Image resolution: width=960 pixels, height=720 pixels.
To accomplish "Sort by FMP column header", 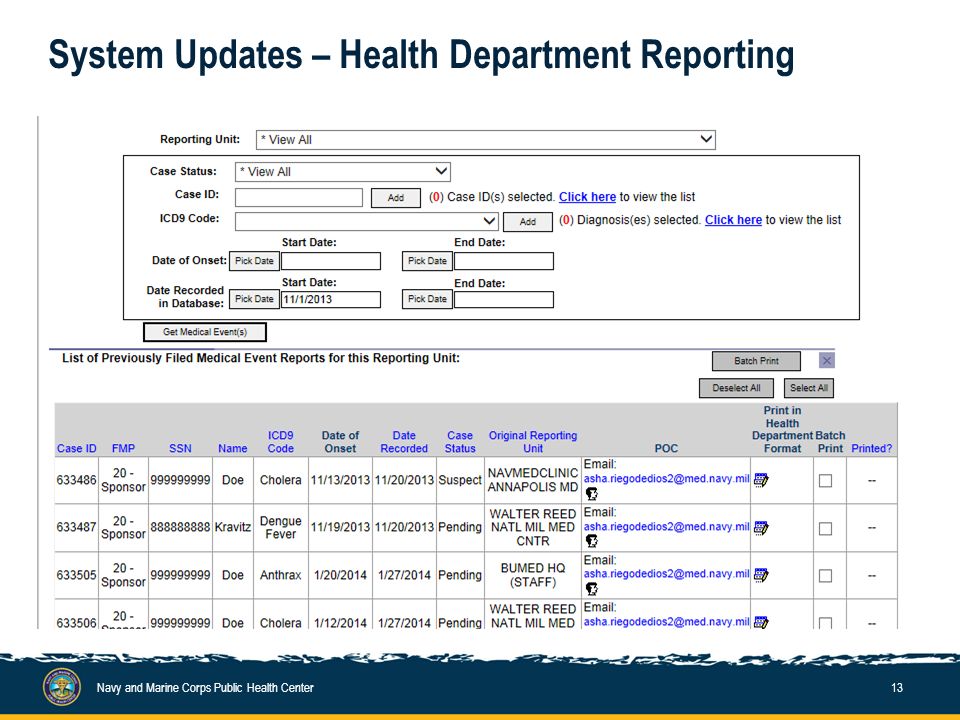I will tap(123, 448).
